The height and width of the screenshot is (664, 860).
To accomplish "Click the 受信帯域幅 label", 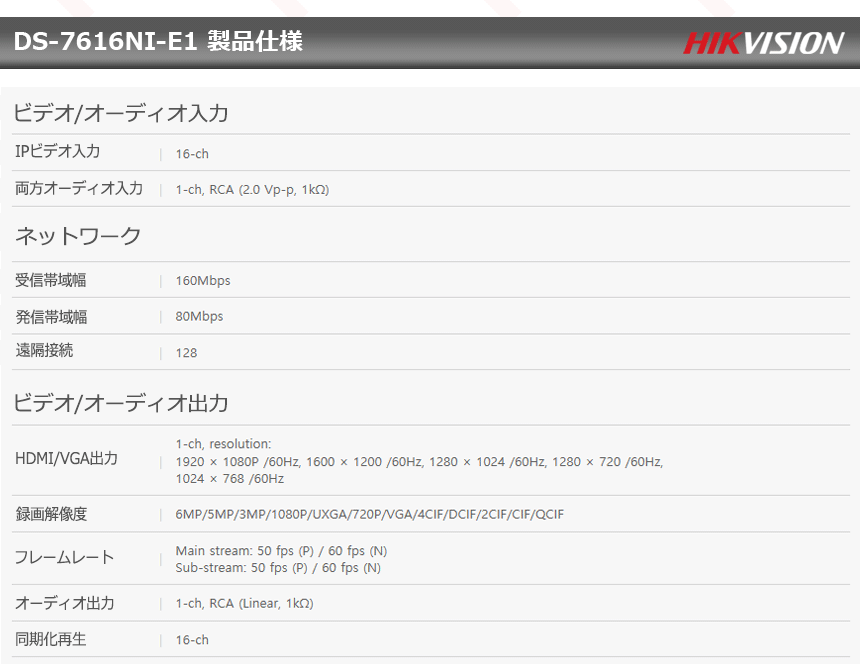I will point(51,280).
